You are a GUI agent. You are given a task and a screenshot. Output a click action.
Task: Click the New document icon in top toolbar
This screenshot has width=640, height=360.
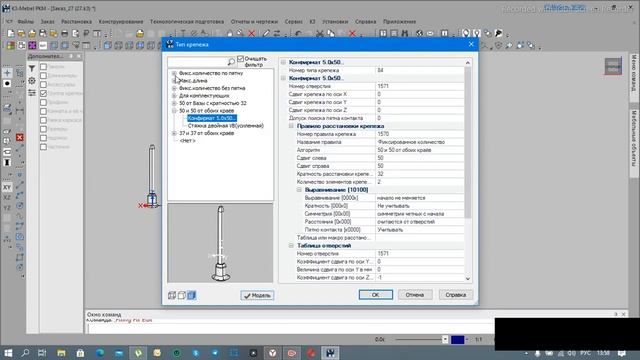[11, 33]
